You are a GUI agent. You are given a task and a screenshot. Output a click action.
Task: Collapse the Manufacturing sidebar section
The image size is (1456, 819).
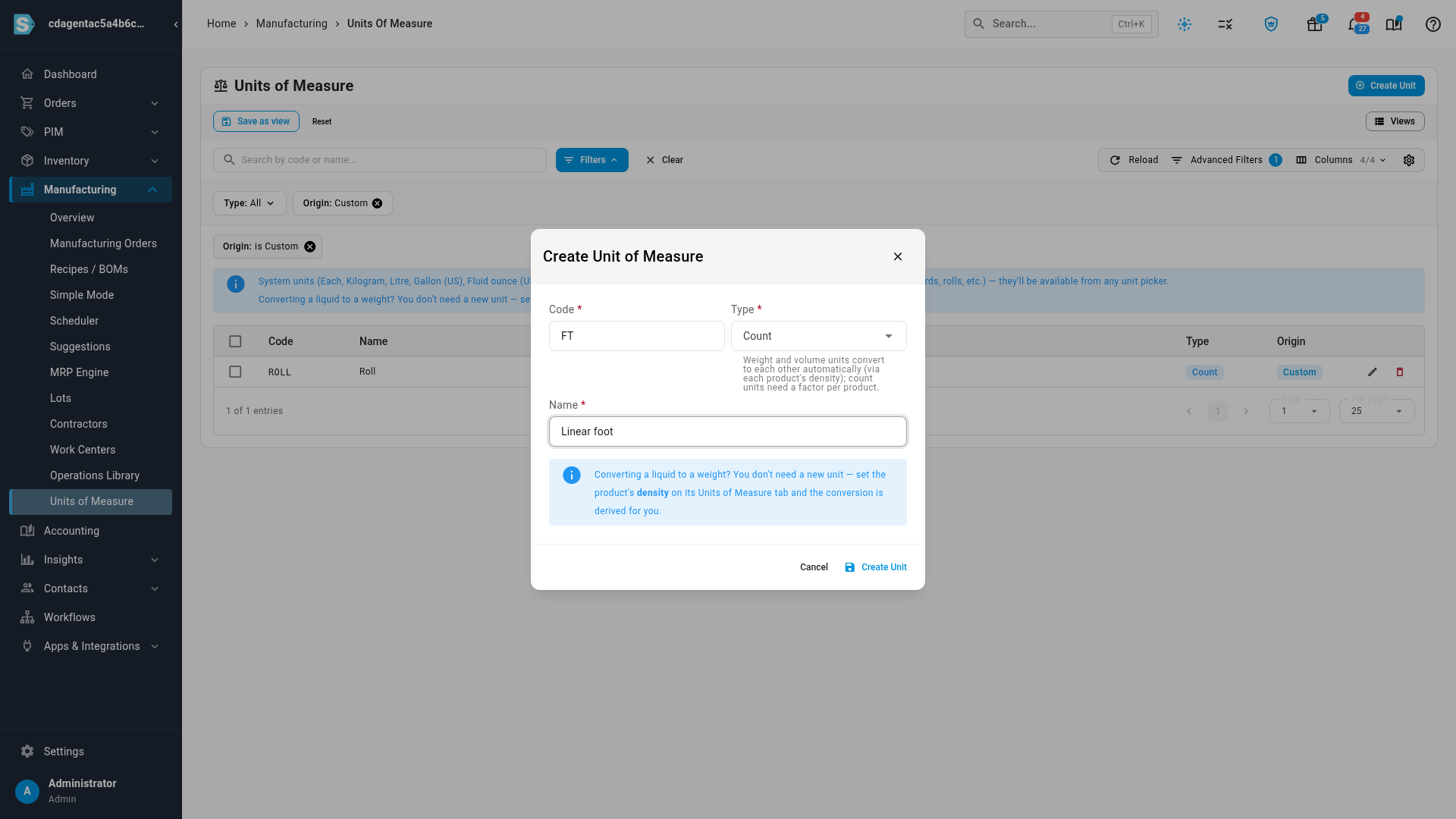91,190
